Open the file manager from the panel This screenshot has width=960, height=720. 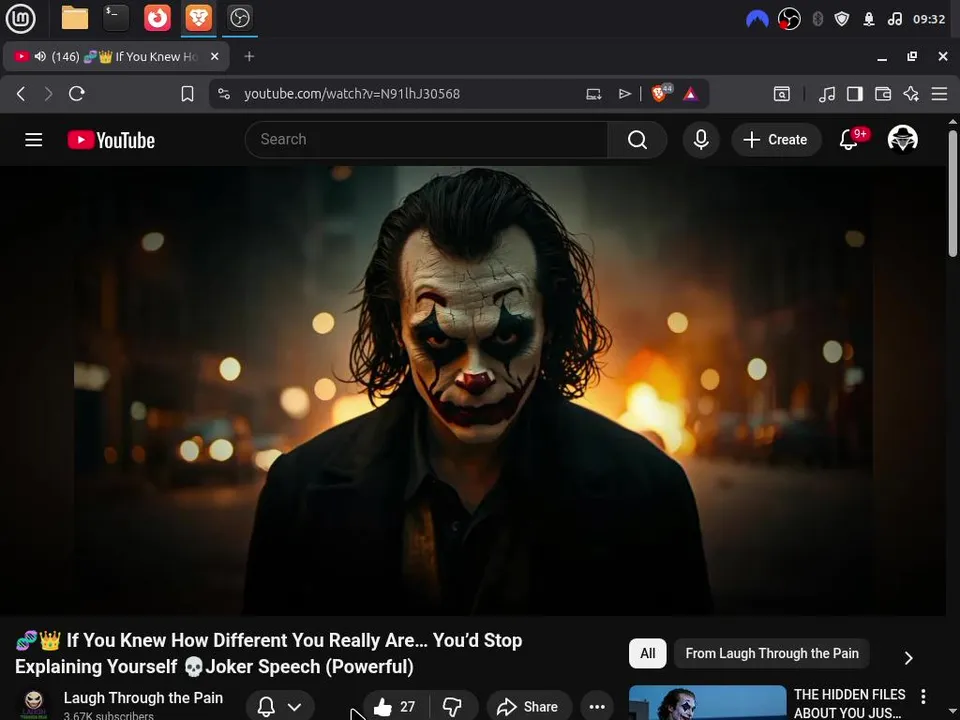click(75, 18)
